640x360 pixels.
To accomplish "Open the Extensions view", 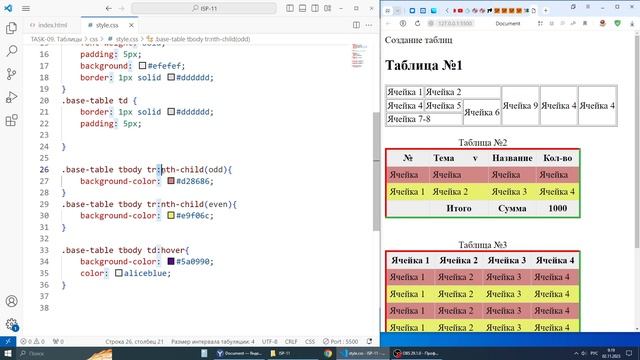I will 11,120.
